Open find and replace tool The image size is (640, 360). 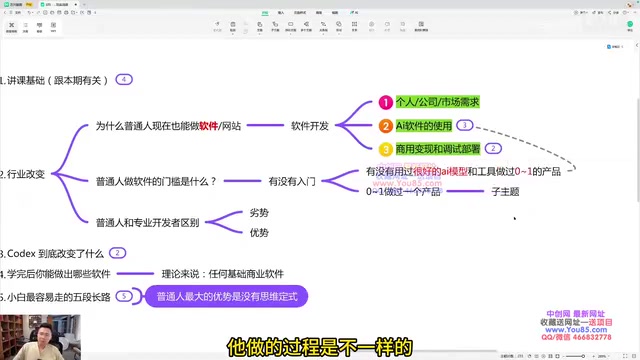pyautogui.click(x=421, y=26)
